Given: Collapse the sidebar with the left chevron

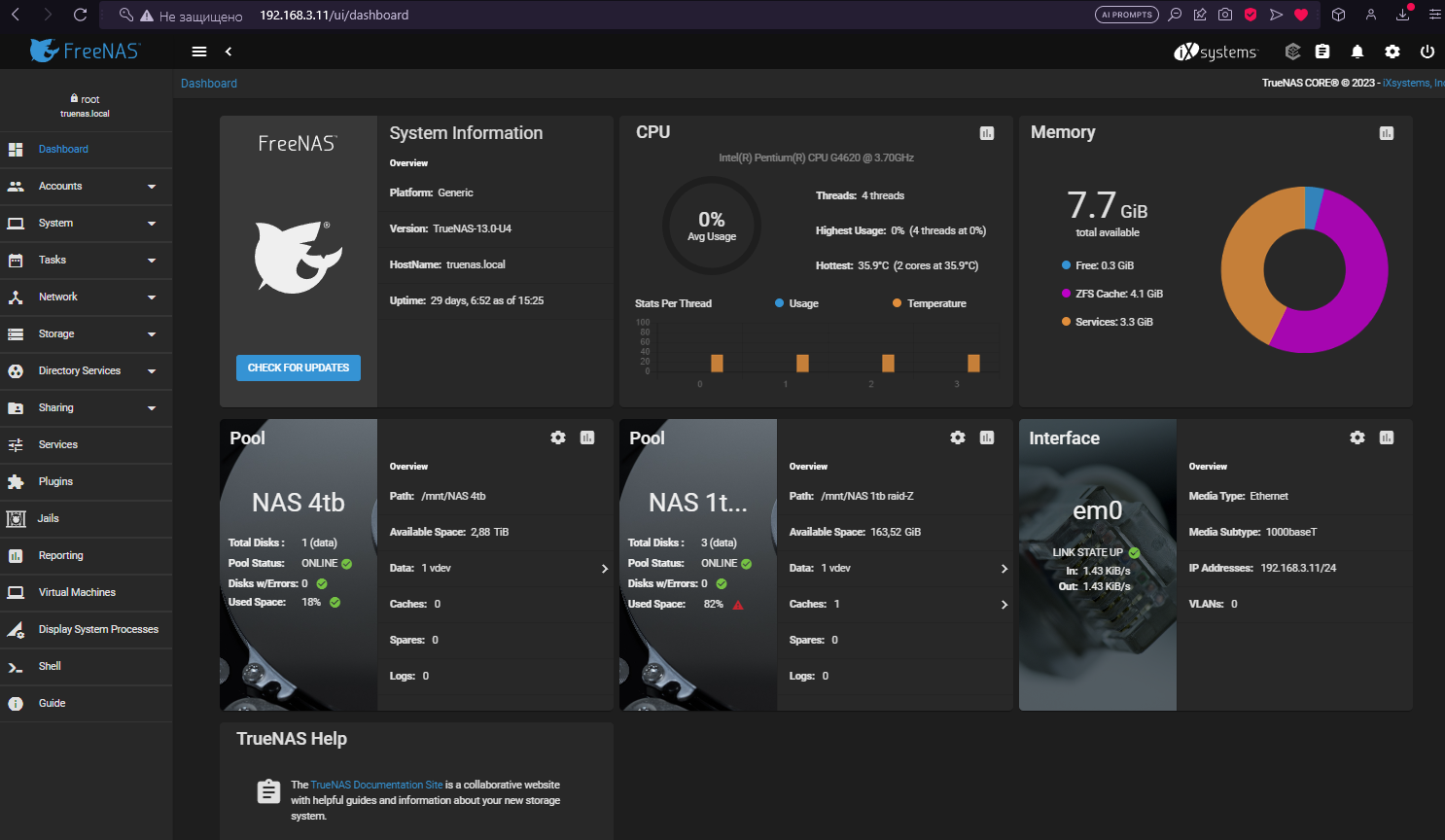Looking at the screenshot, I should pyautogui.click(x=229, y=52).
